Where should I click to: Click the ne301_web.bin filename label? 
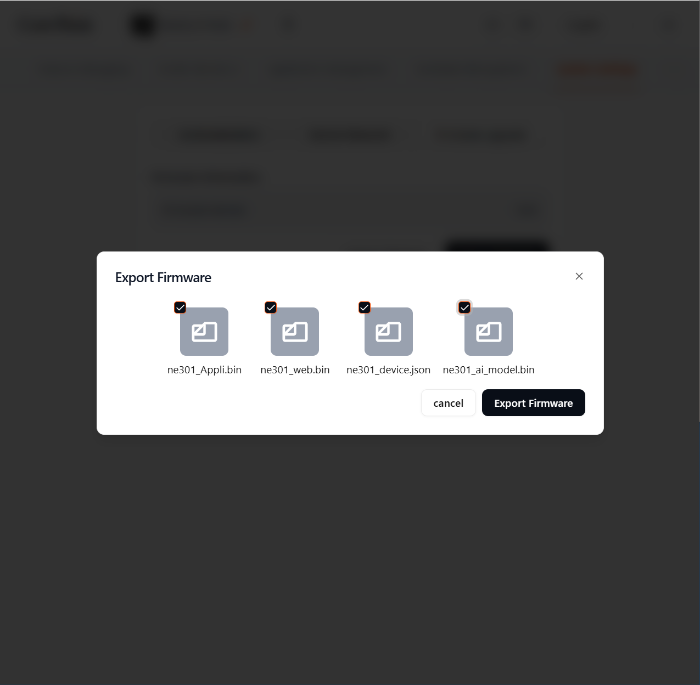(x=295, y=370)
